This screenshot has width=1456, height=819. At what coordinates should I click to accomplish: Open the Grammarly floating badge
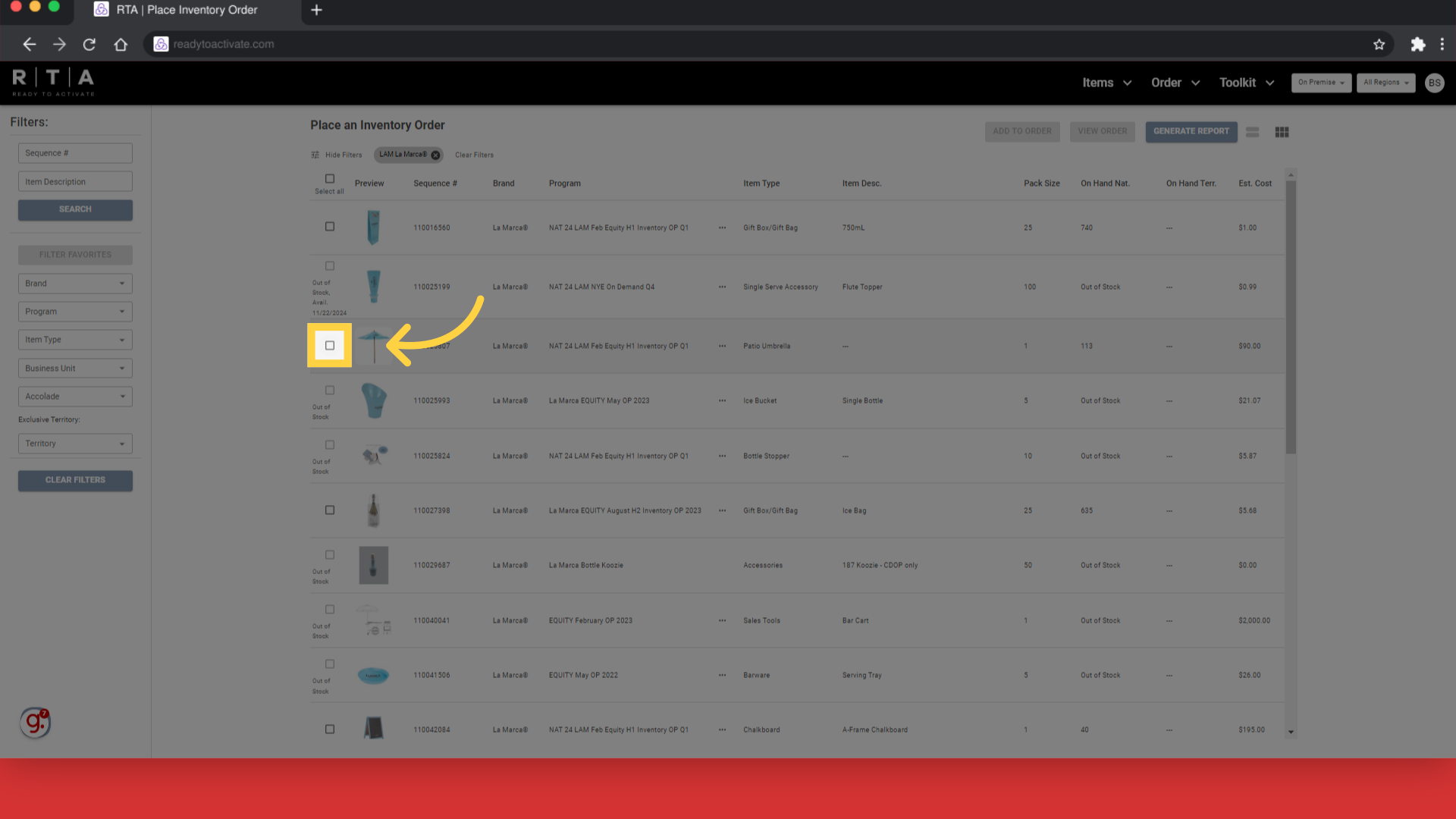point(35,723)
